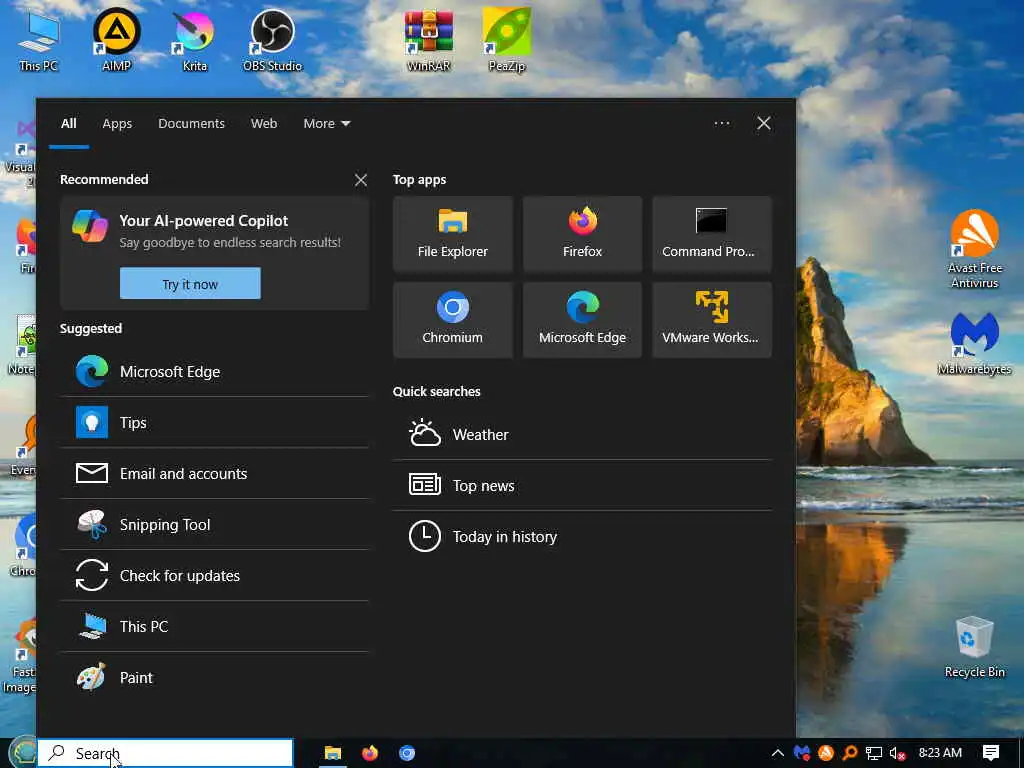Select the Recycle Bin desktop icon
This screenshot has width=1024, height=768.
coord(974,647)
